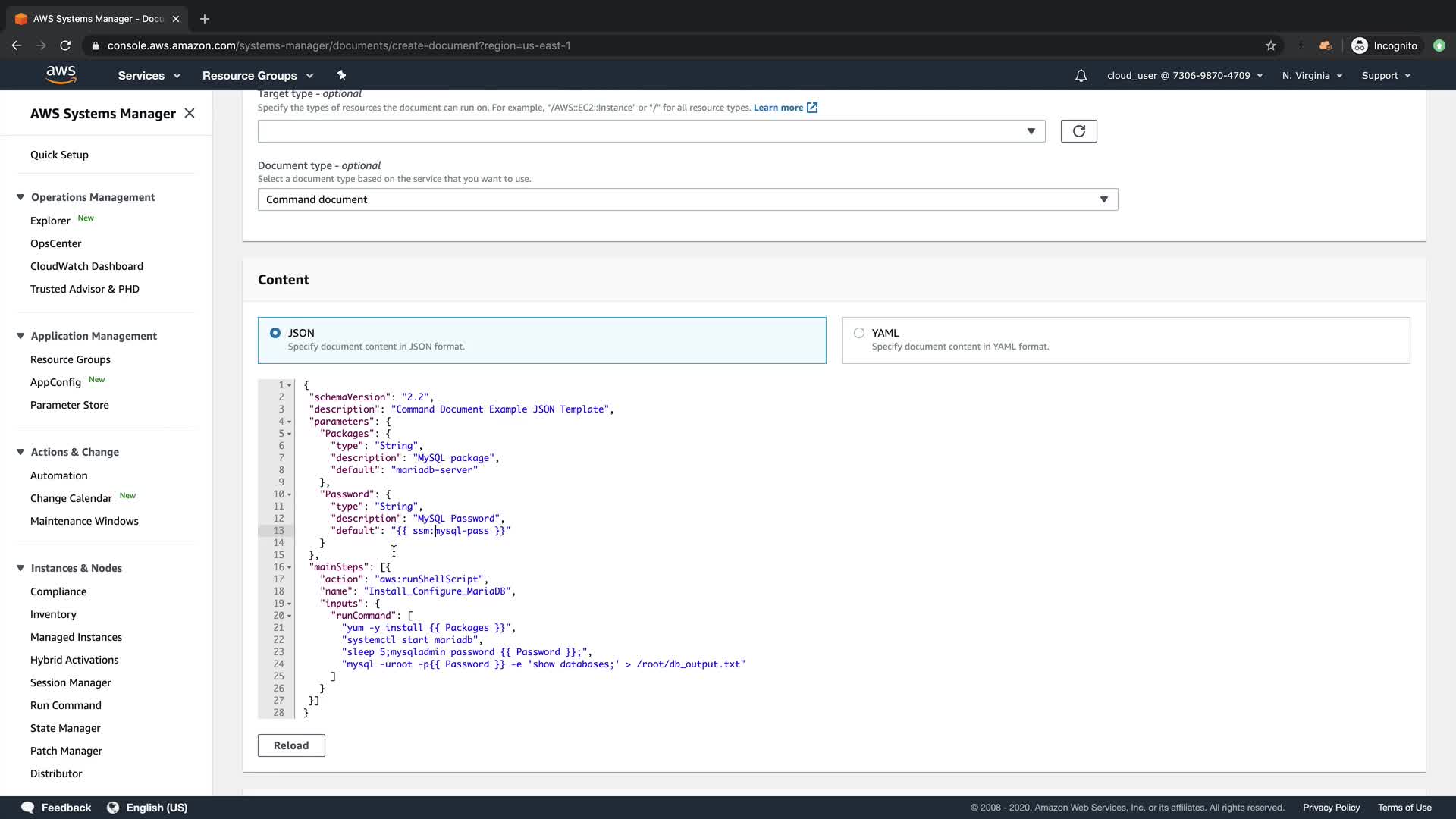Screen dimensions: 1456x819
Task: Open the Document type dropdown
Action: pos(687,199)
